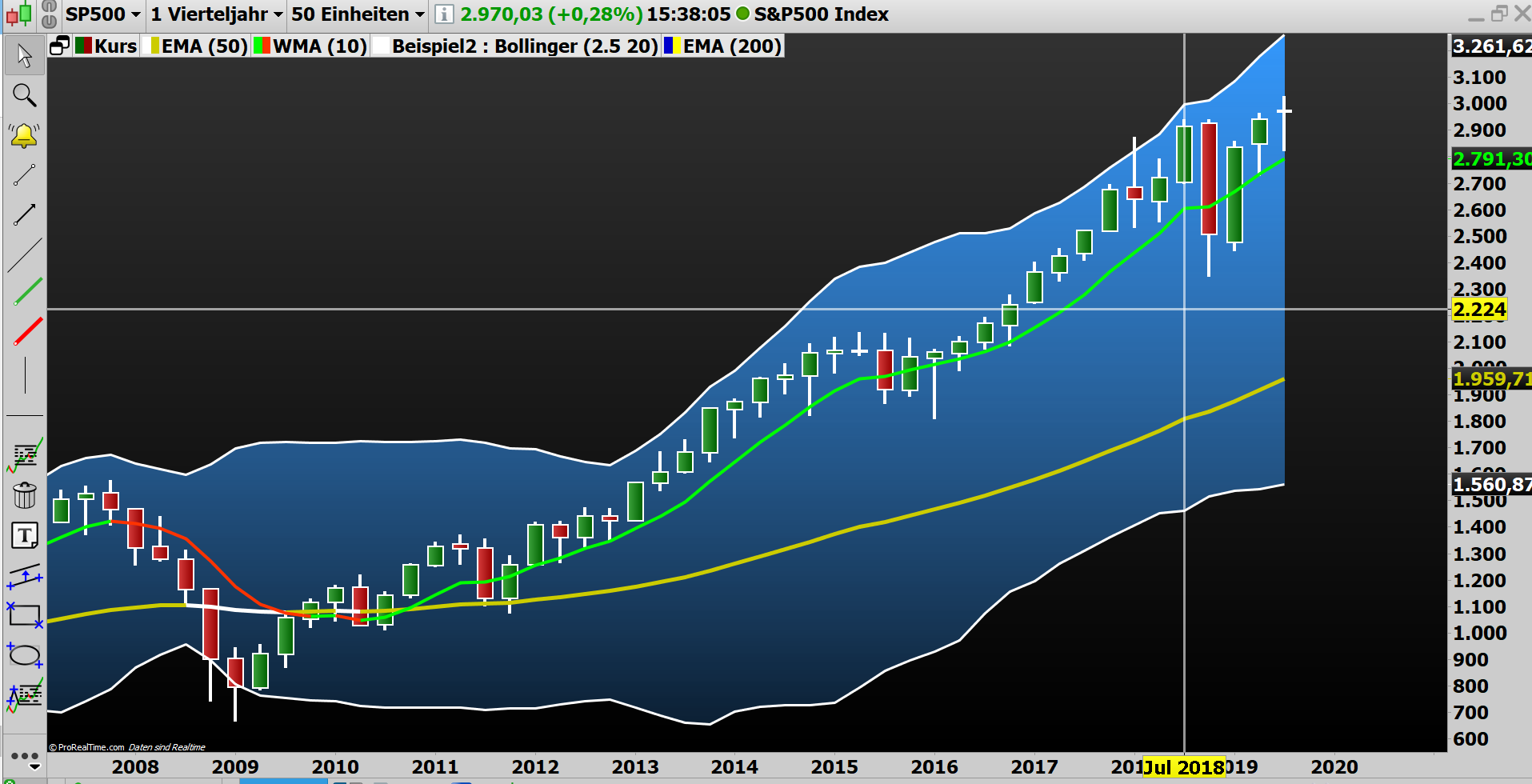Click the trash icon to delete drawings

(24, 496)
